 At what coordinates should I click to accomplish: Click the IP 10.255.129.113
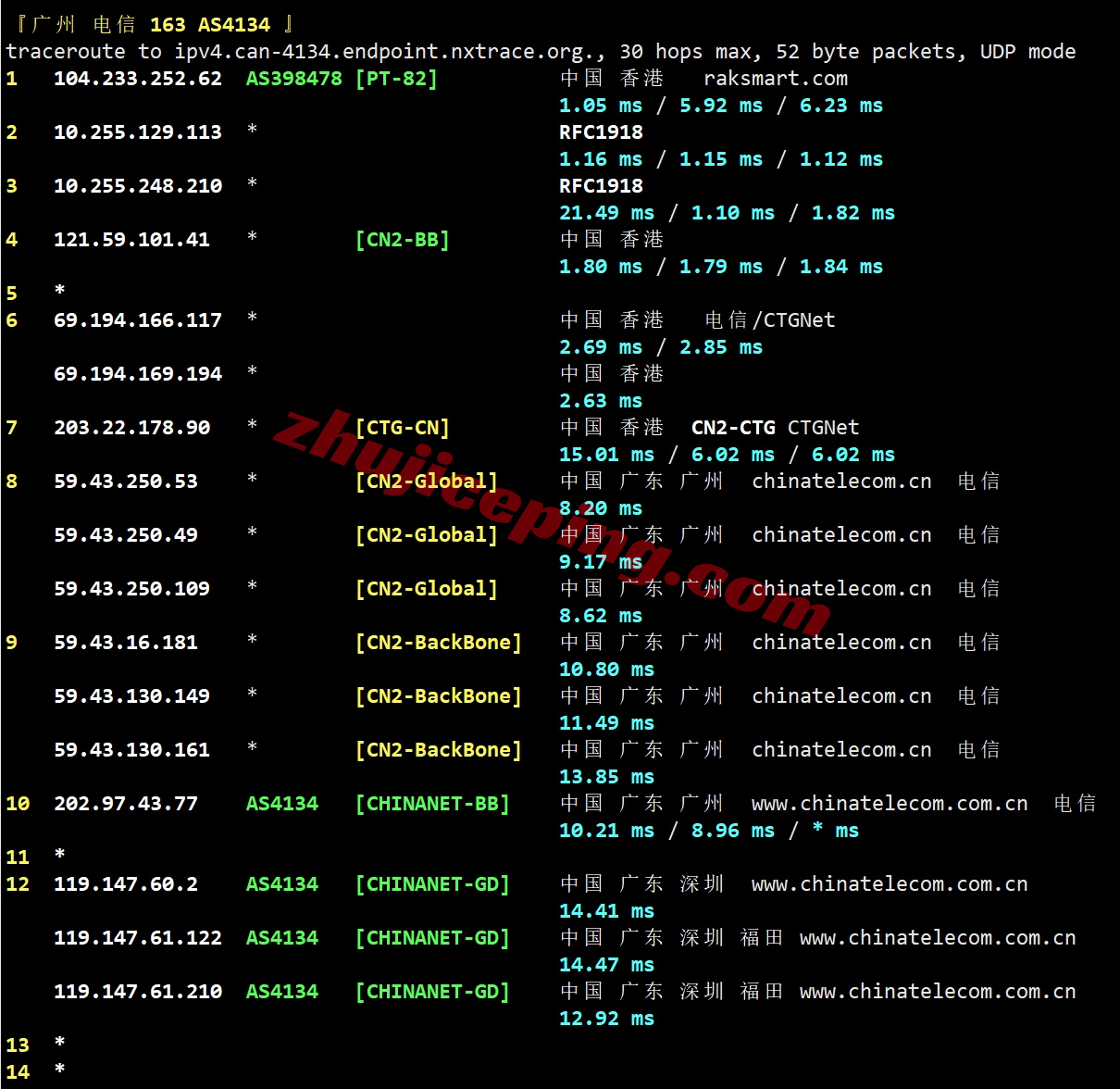138,132
